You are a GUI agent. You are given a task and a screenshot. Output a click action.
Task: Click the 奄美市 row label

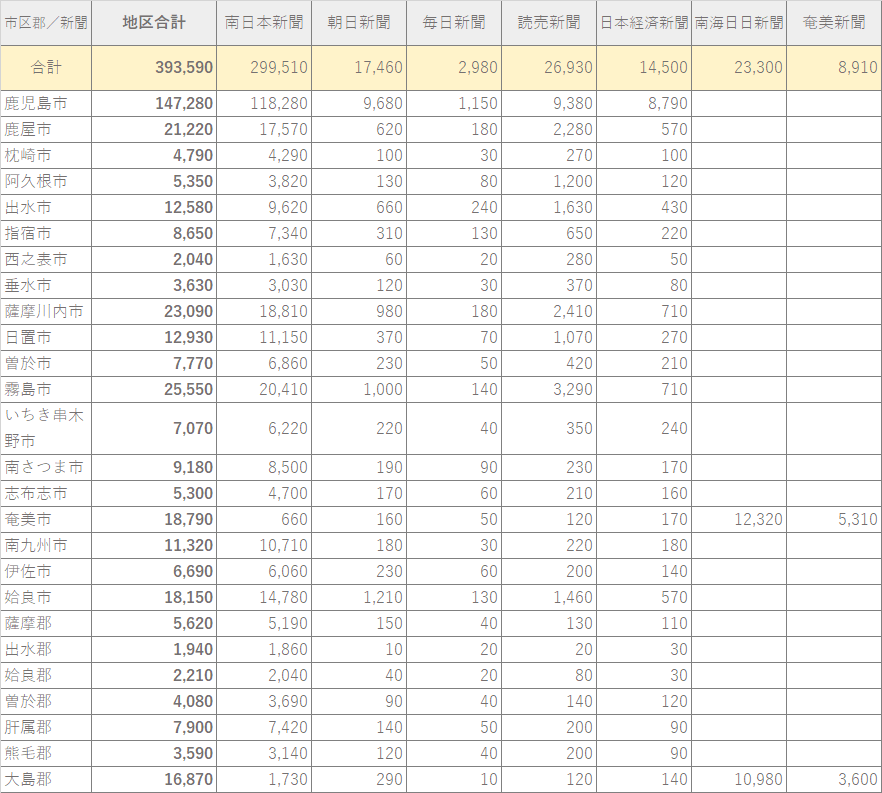[x=28, y=519]
